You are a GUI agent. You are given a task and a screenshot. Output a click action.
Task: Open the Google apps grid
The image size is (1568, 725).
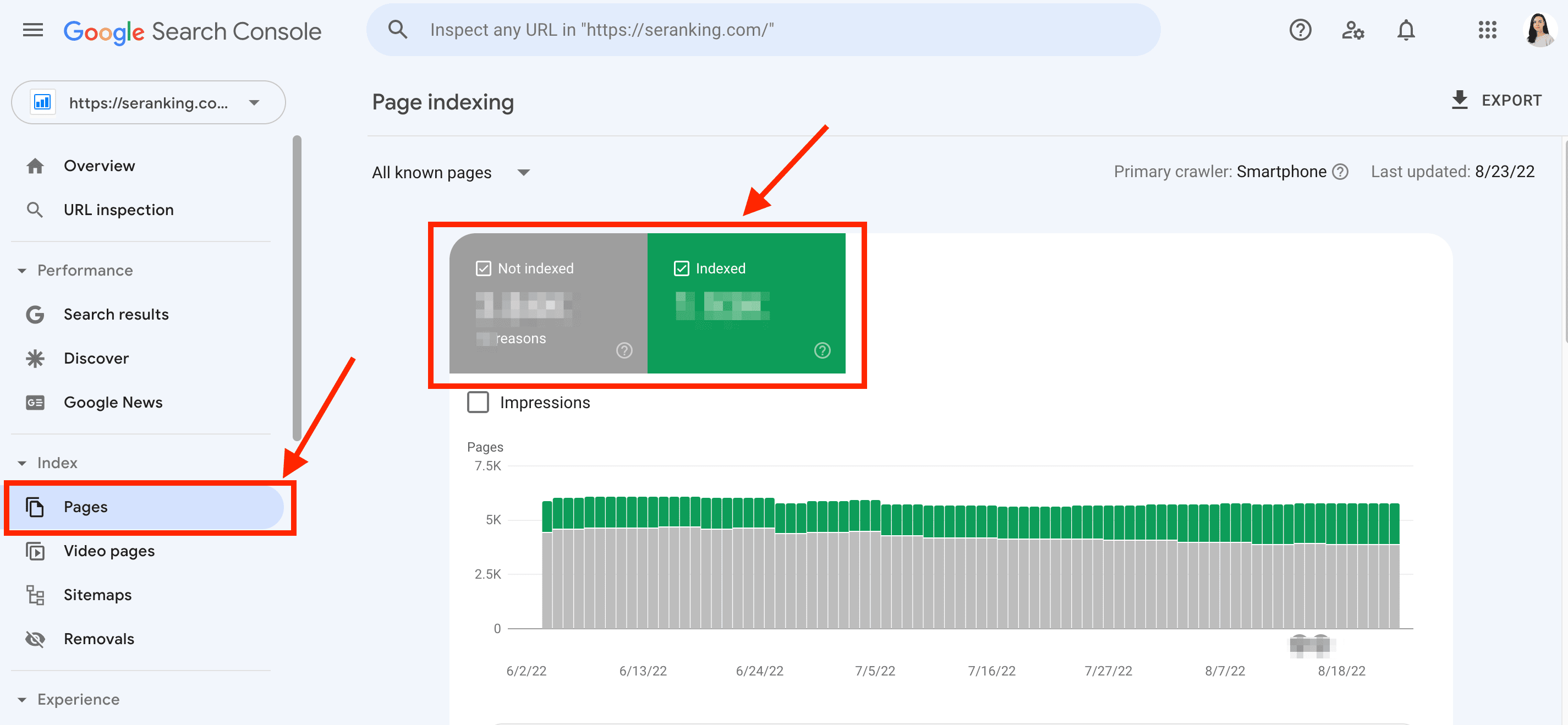(1487, 30)
